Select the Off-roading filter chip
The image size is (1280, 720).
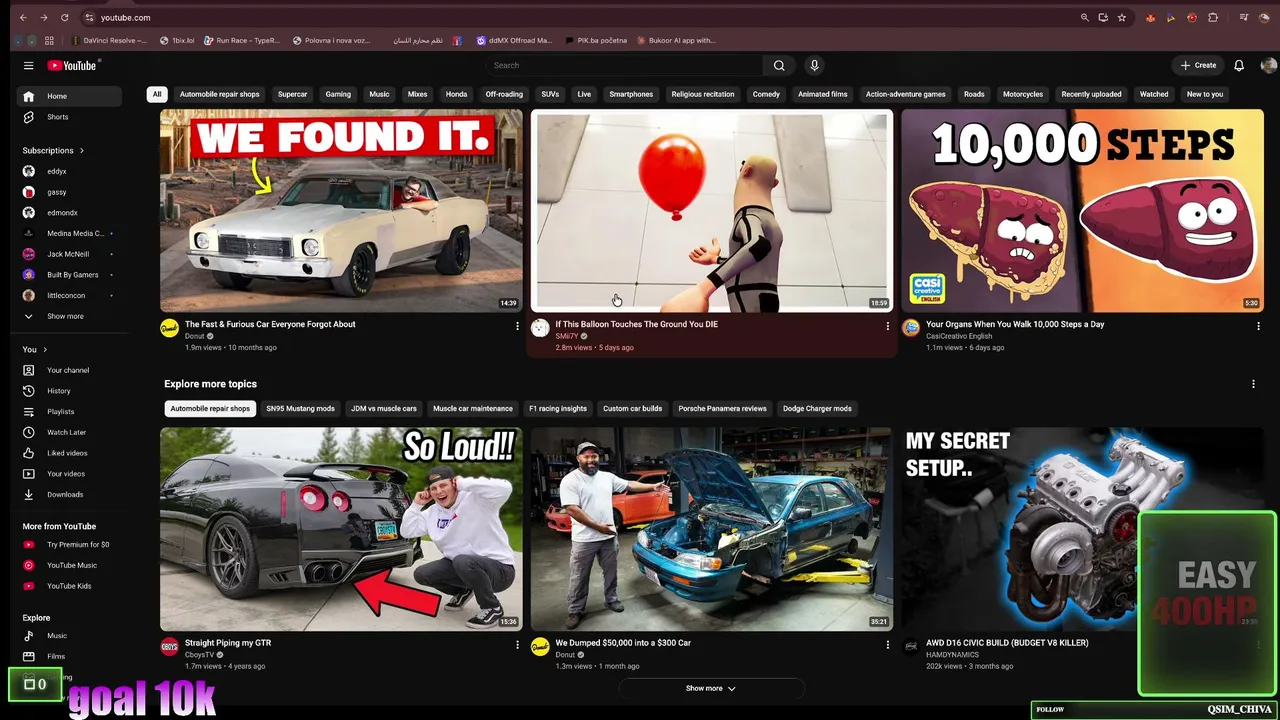(x=504, y=94)
